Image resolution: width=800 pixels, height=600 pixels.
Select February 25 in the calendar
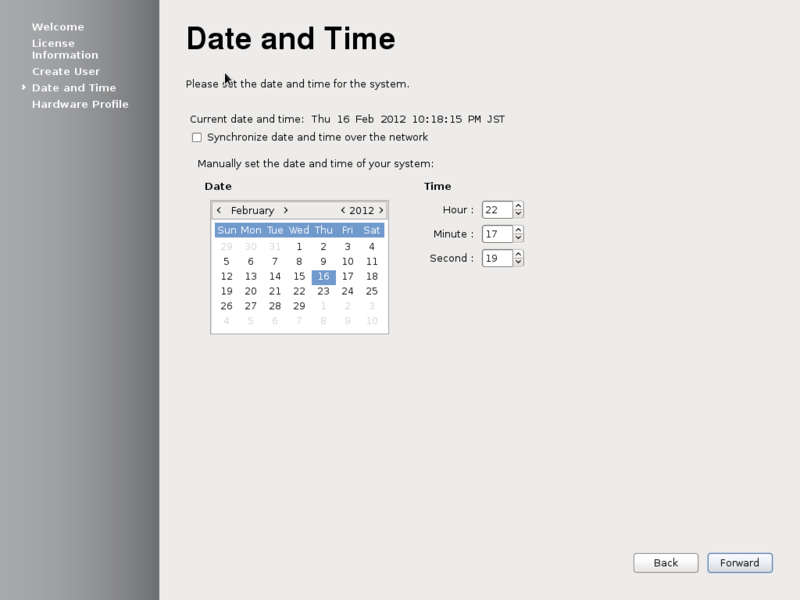coord(372,291)
